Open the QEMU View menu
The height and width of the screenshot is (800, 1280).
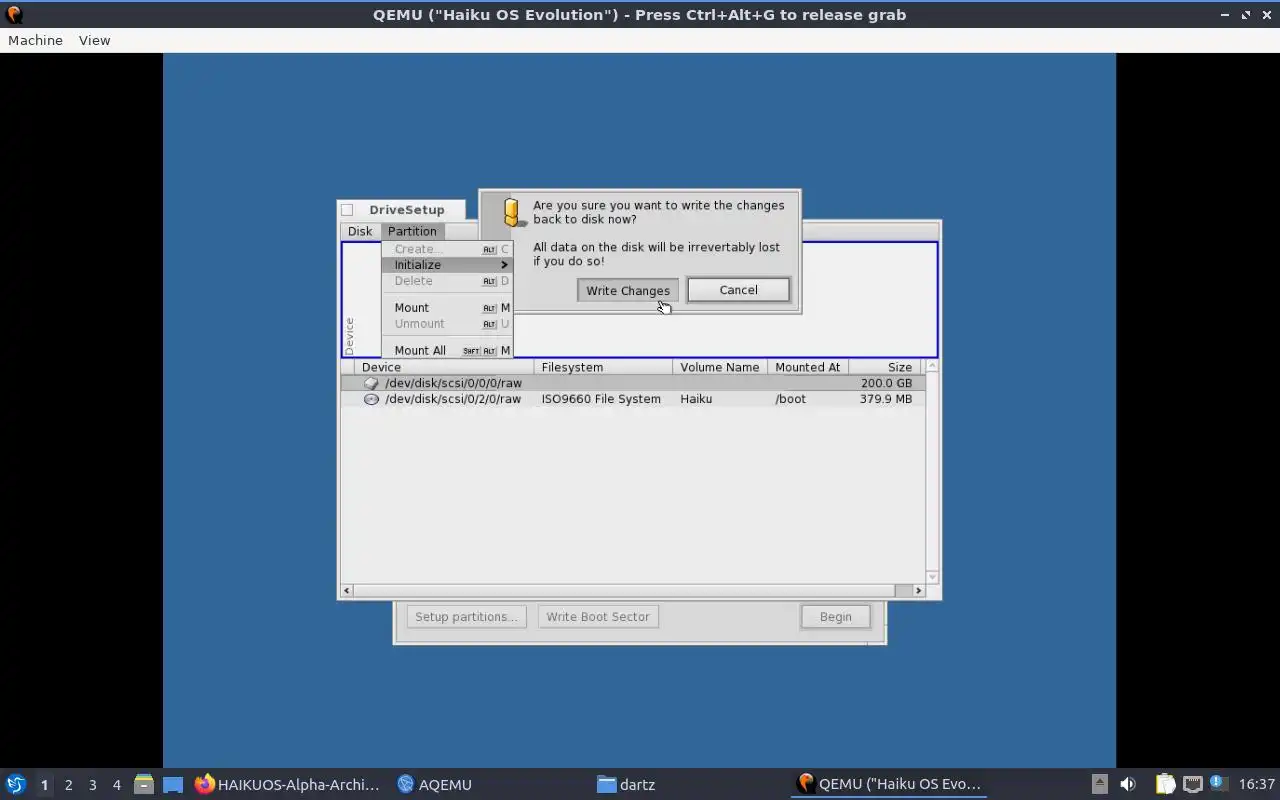[x=94, y=40]
